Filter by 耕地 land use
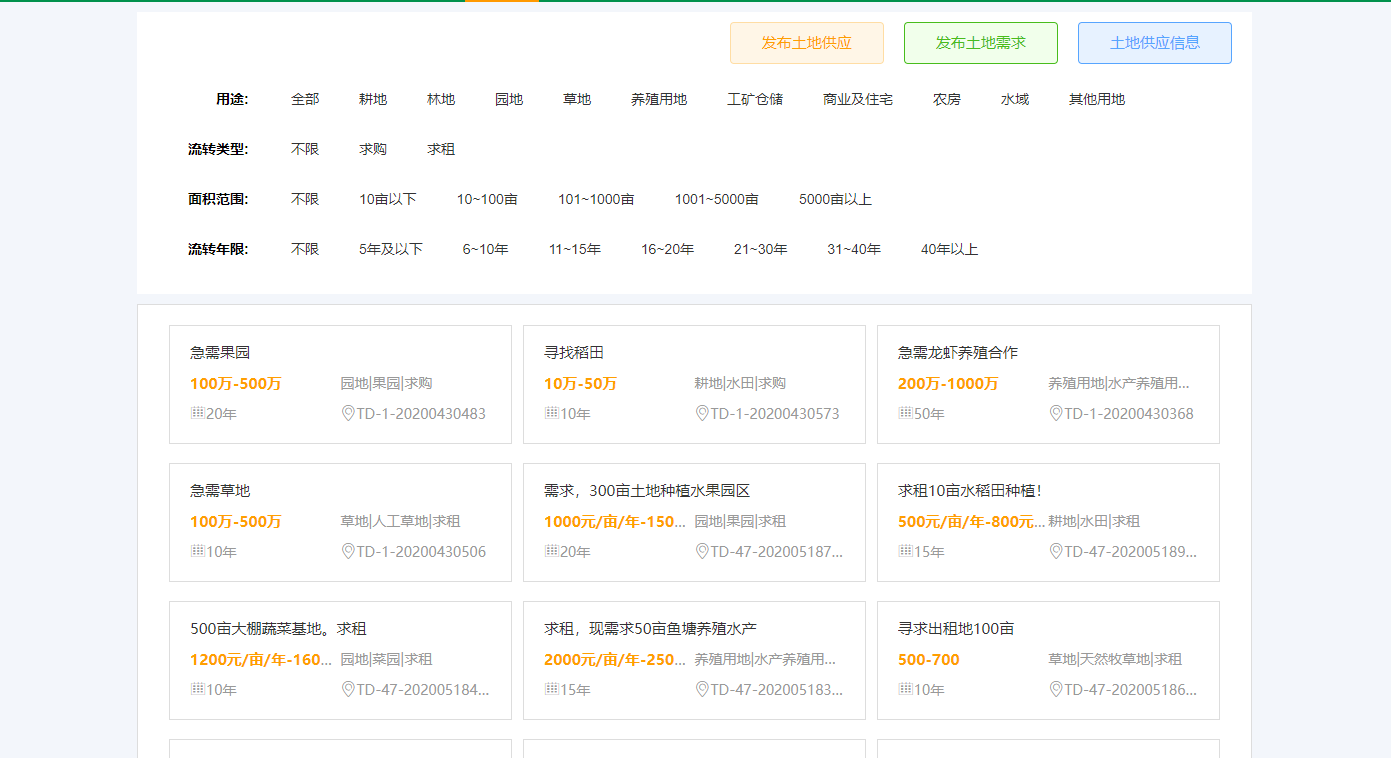Viewport: 1391px width, 758px height. 373,99
